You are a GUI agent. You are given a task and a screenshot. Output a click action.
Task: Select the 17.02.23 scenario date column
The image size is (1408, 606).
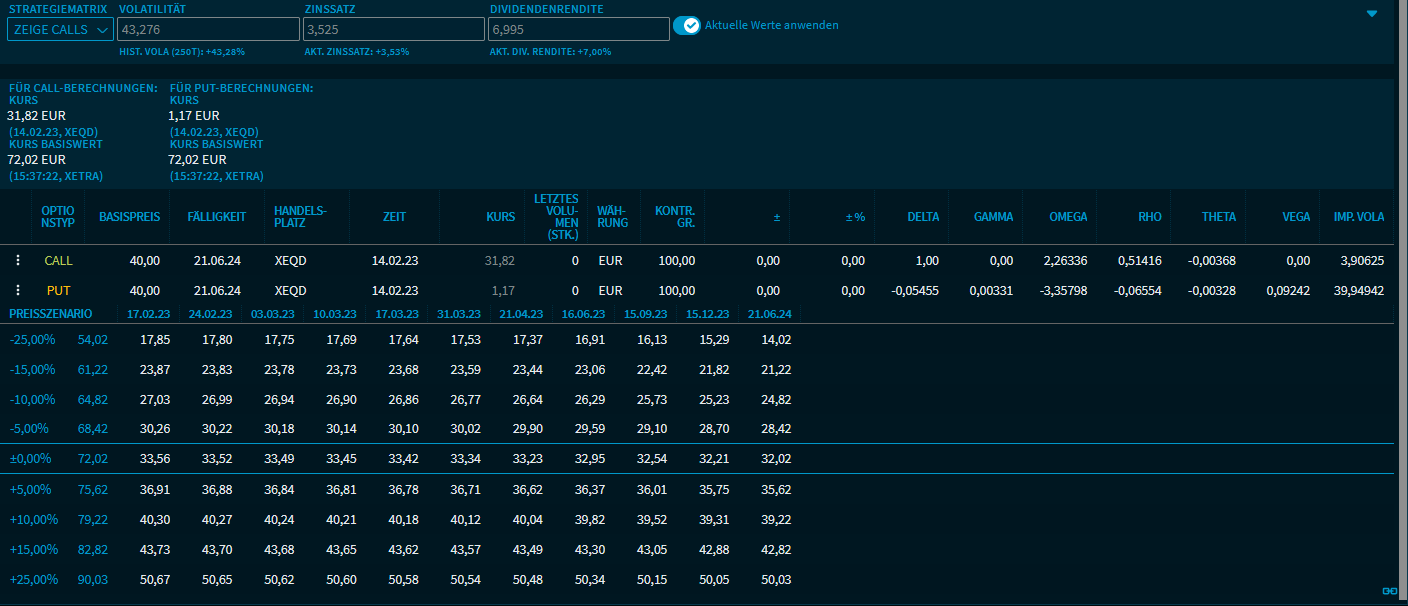pos(148,314)
